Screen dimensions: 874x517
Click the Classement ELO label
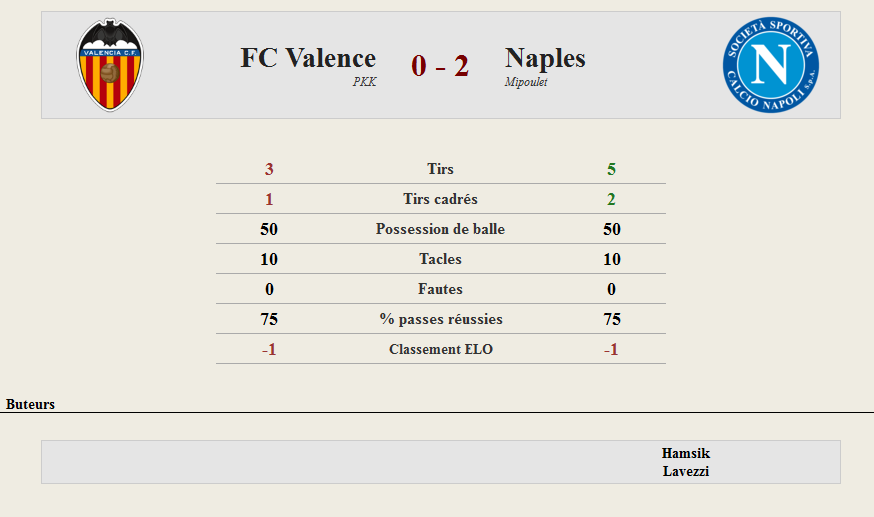click(x=441, y=349)
